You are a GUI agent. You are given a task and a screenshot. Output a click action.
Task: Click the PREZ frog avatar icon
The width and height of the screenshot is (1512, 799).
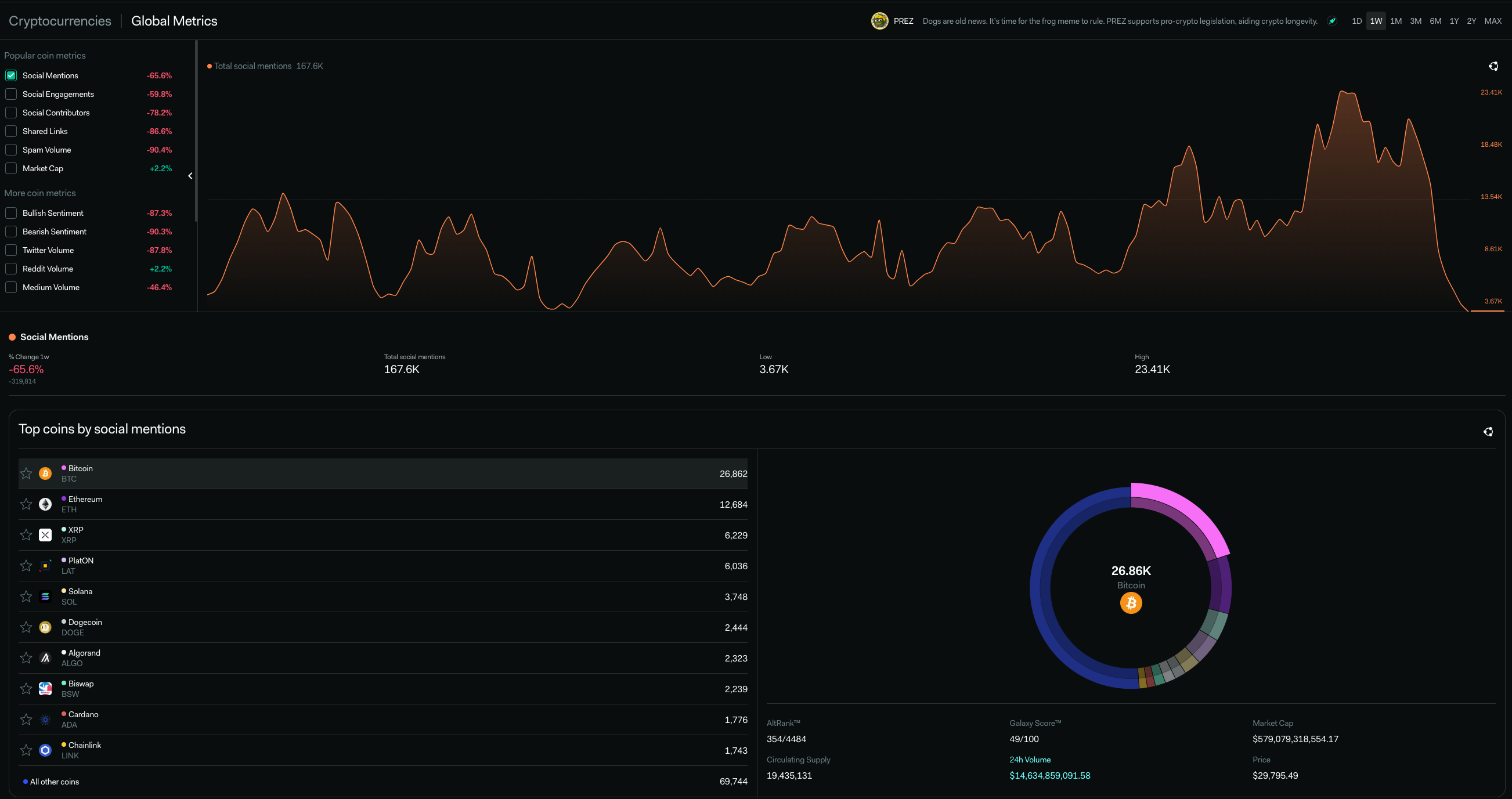pos(879,21)
